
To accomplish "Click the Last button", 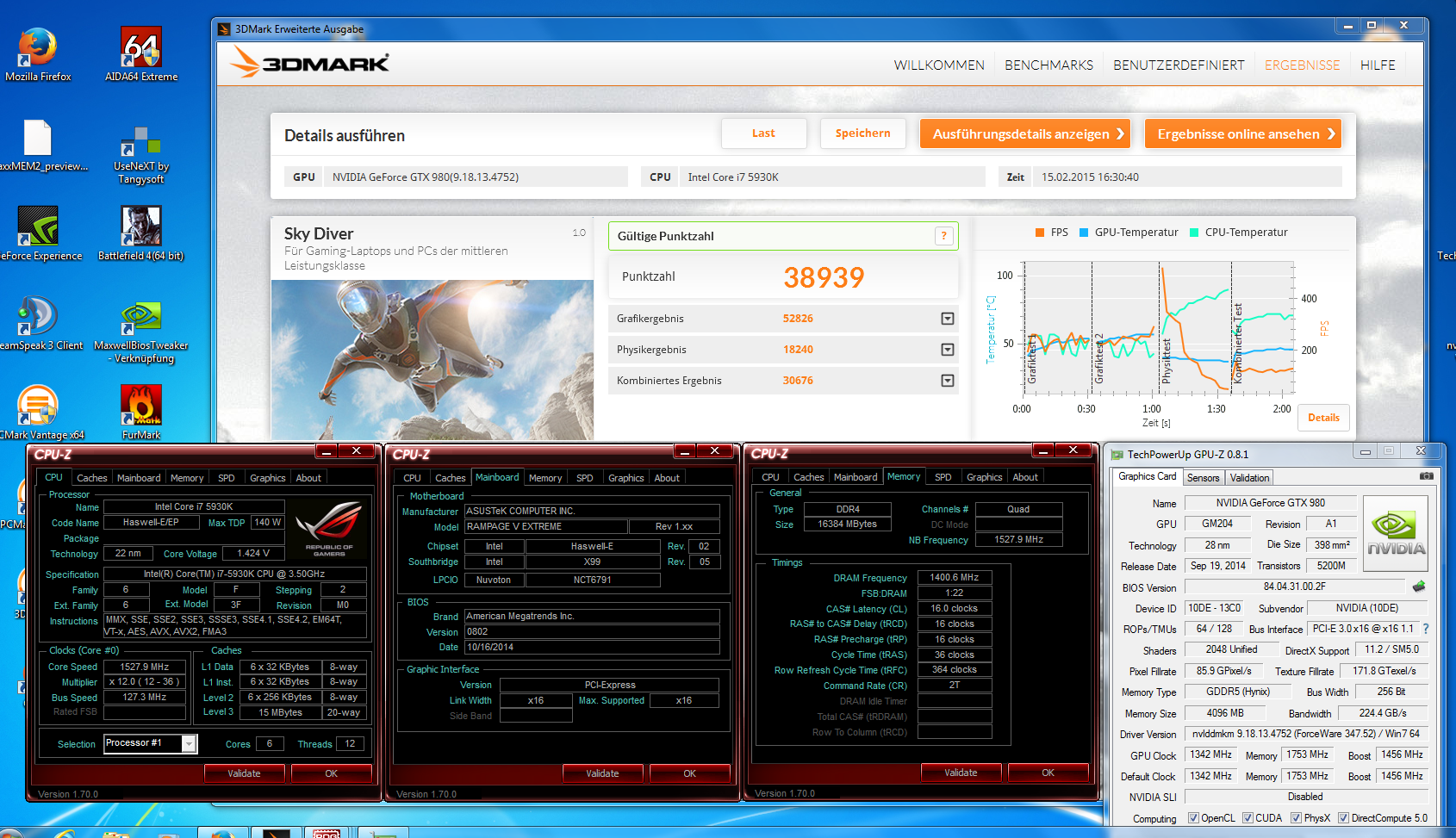I will pyautogui.click(x=763, y=133).
